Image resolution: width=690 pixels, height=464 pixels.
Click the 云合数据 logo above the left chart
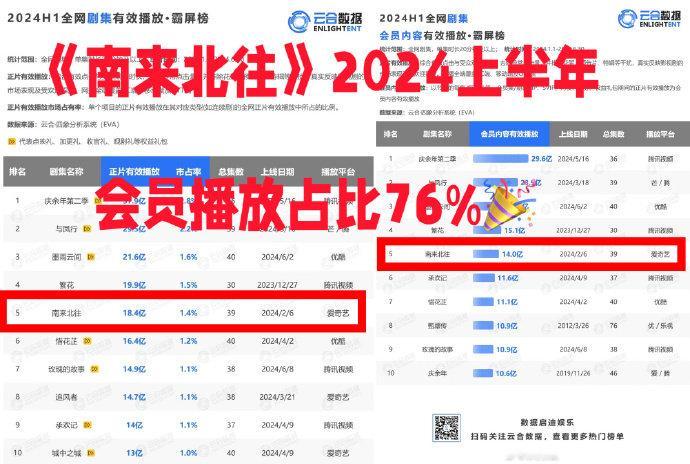[x=325, y=22]
